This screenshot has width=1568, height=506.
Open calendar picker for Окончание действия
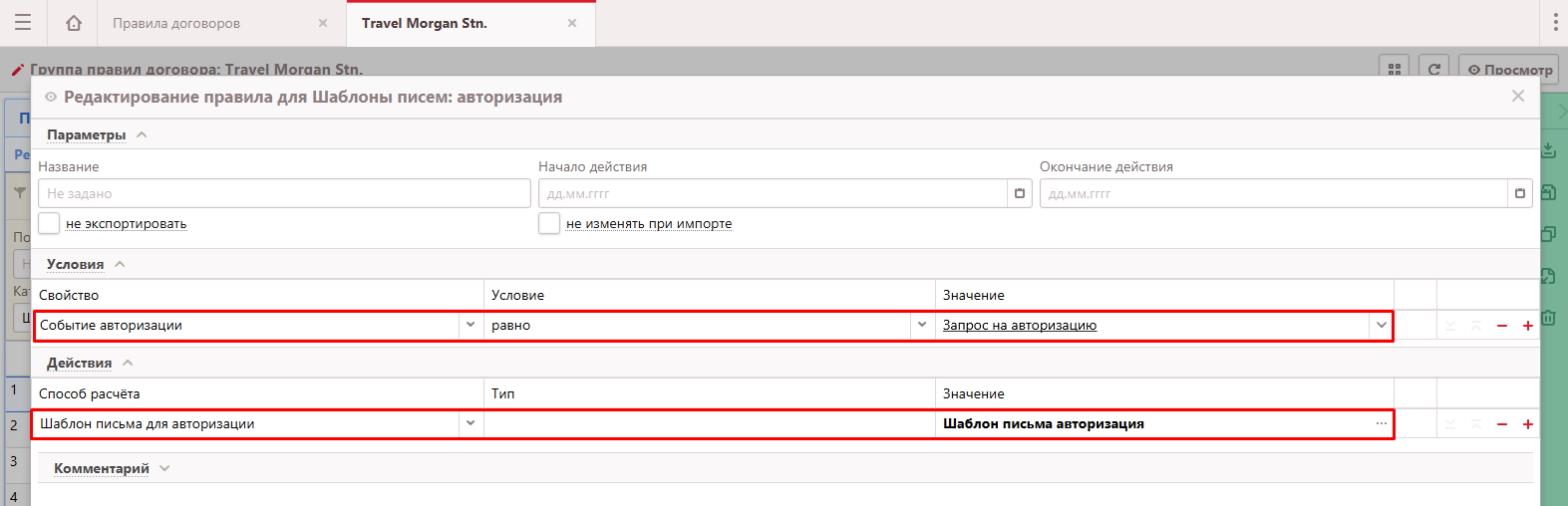coord(1519,193)
